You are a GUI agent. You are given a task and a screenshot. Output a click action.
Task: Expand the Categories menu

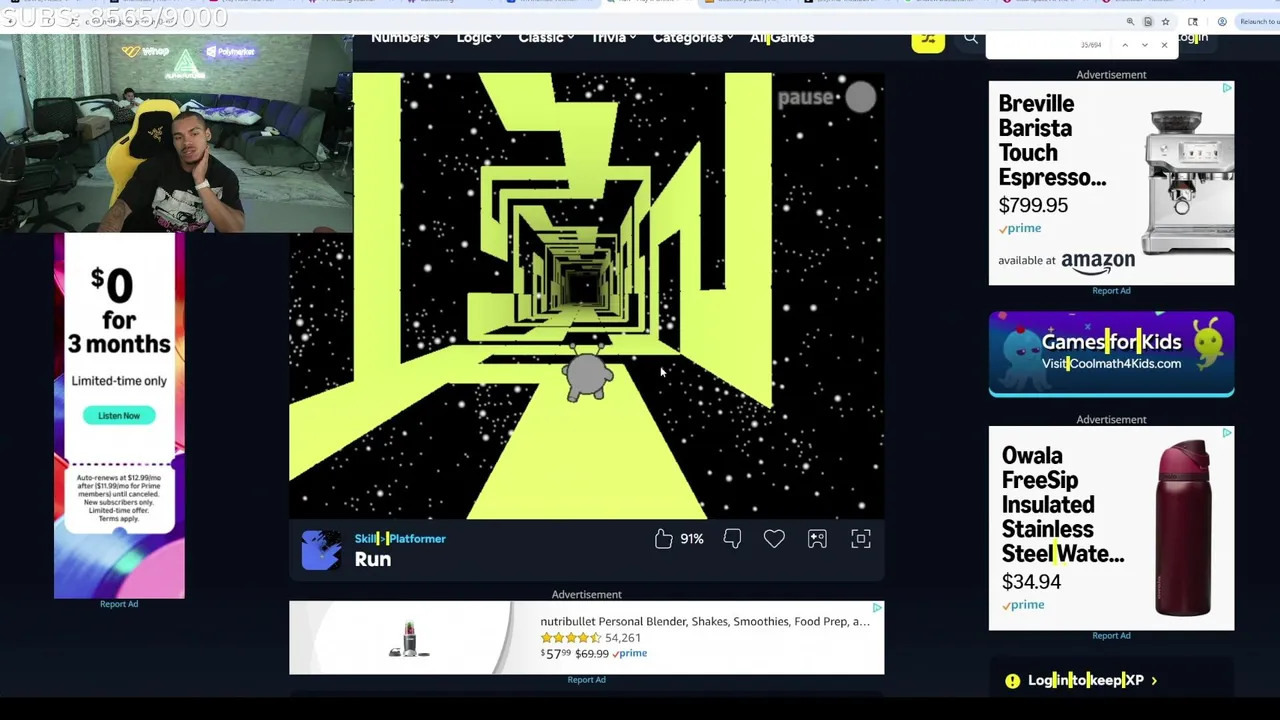[x=693, y=38]
